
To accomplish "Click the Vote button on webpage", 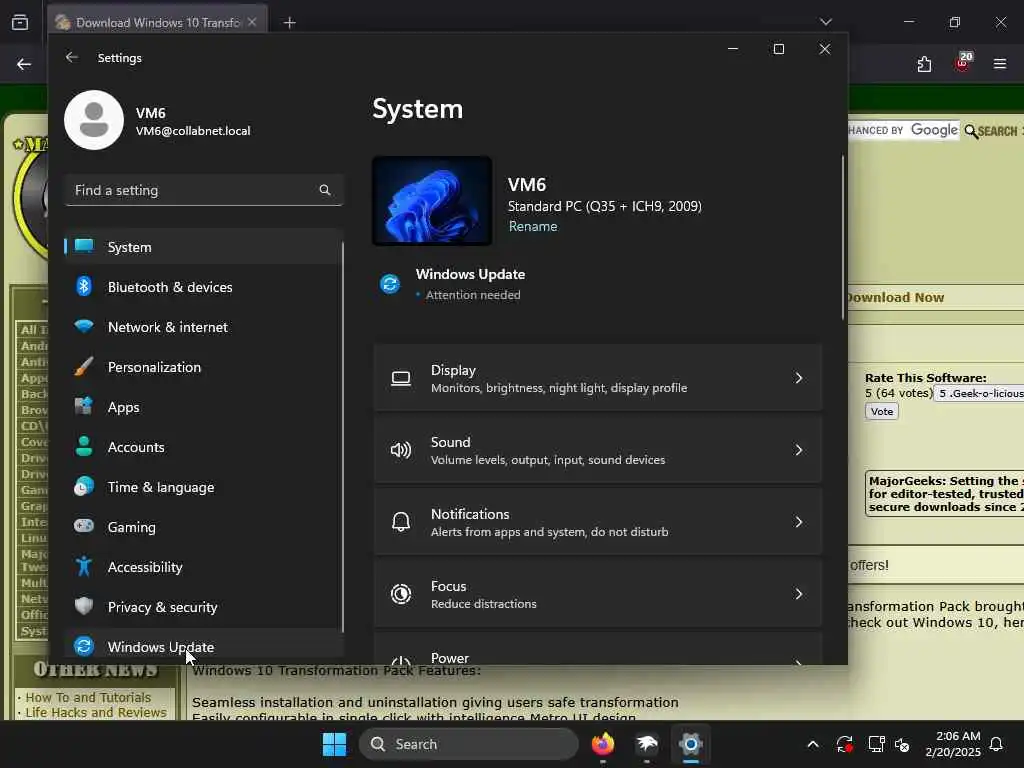I will [882, 411].
